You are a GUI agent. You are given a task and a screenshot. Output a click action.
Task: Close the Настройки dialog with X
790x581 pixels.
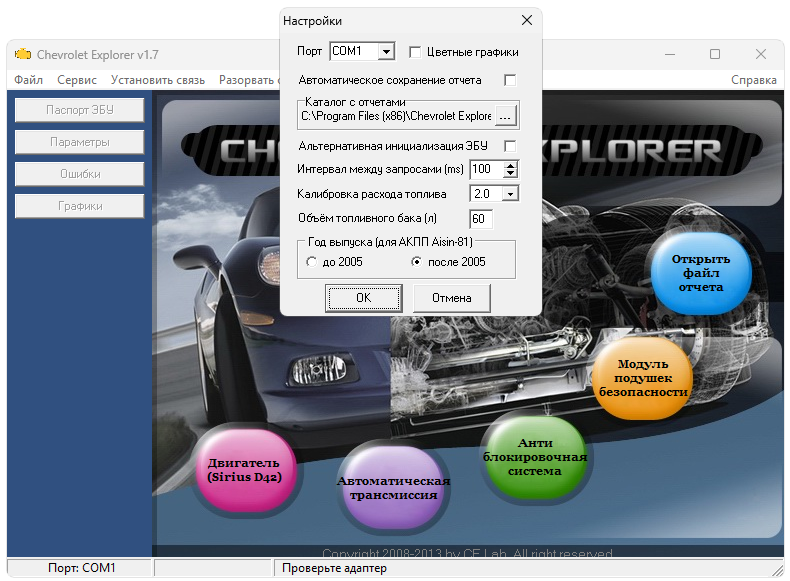tap(527, 21)
